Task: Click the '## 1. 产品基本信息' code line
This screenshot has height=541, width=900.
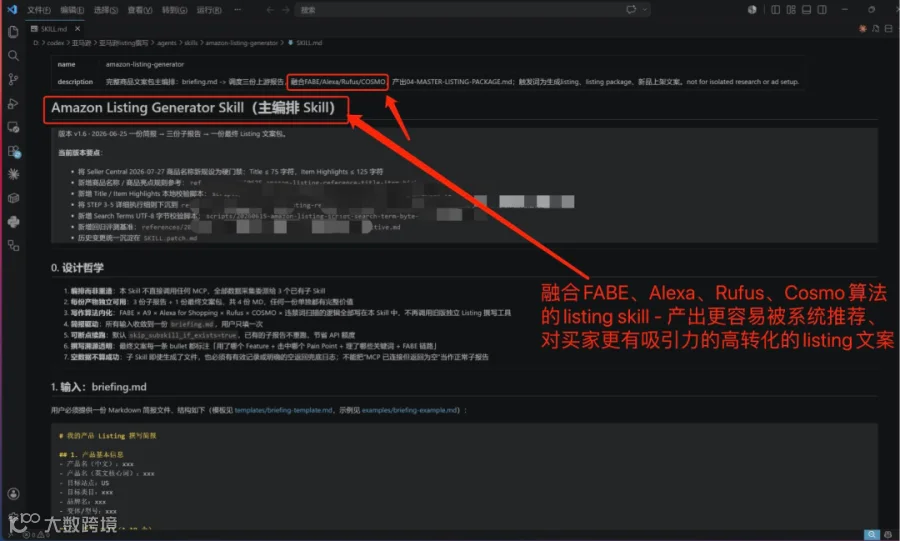Action: (91, 454)
